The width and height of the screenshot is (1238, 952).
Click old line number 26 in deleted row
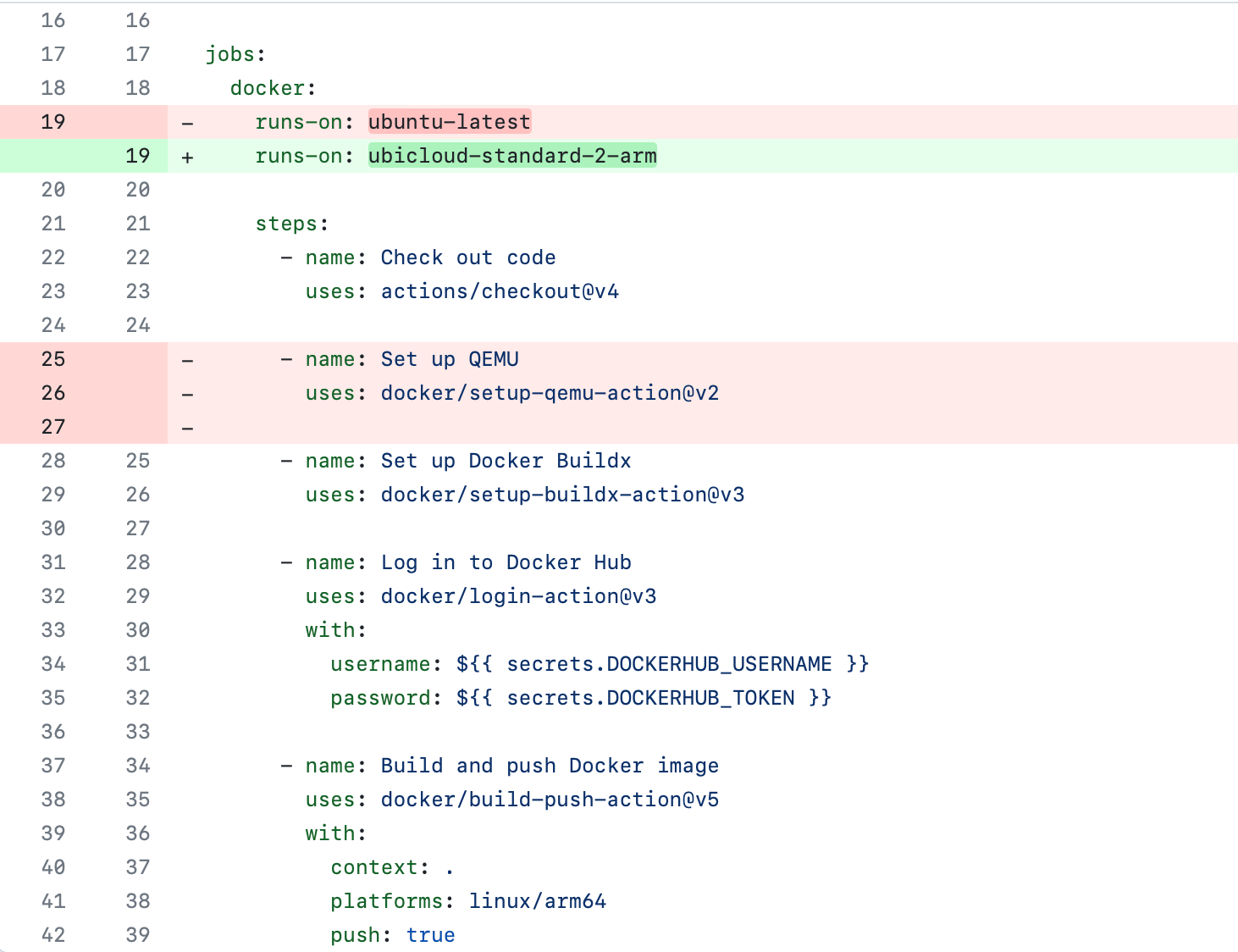(x=53, y=393)
